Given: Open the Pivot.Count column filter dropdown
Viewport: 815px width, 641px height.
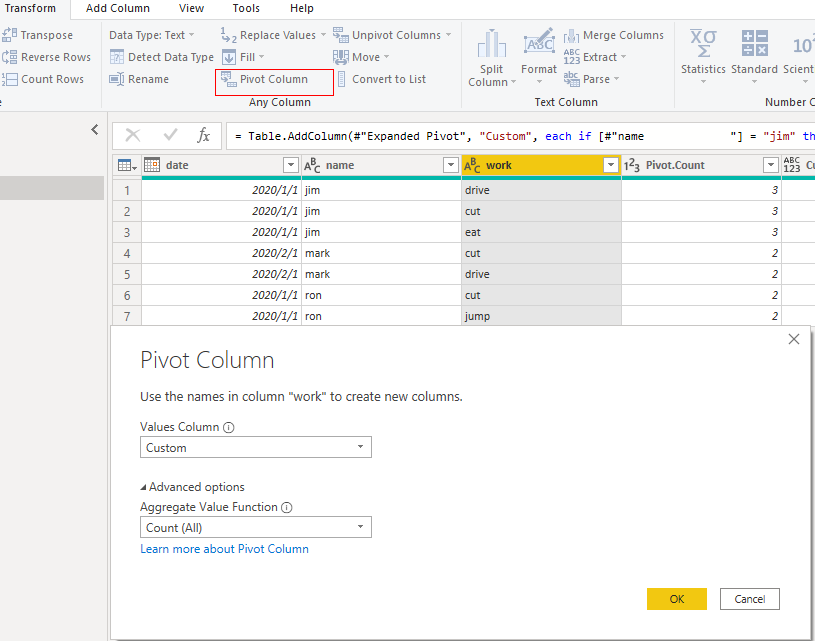Looking at the screenshot, I should [771, 165].
